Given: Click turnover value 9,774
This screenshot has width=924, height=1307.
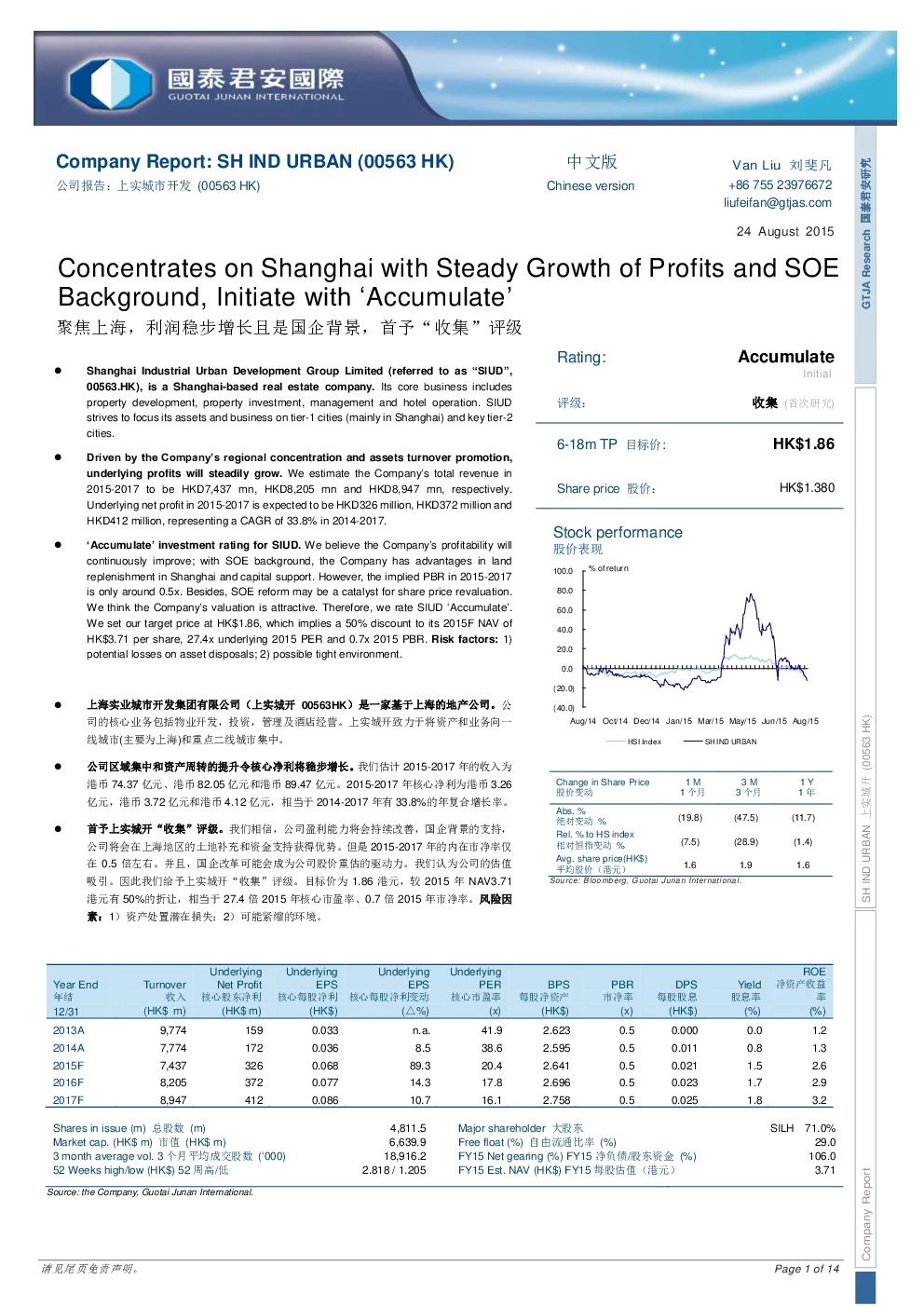Looking at the screenshot, I should pos(173,1031).
